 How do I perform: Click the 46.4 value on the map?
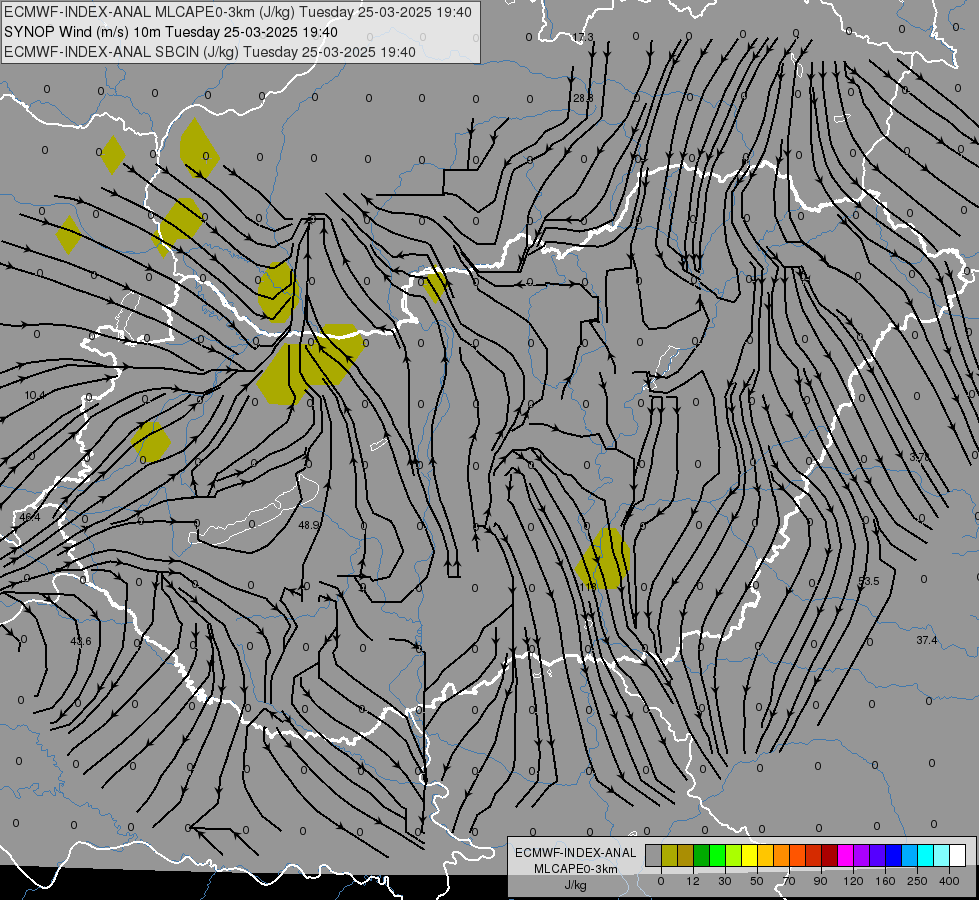[x=29, y=517]
